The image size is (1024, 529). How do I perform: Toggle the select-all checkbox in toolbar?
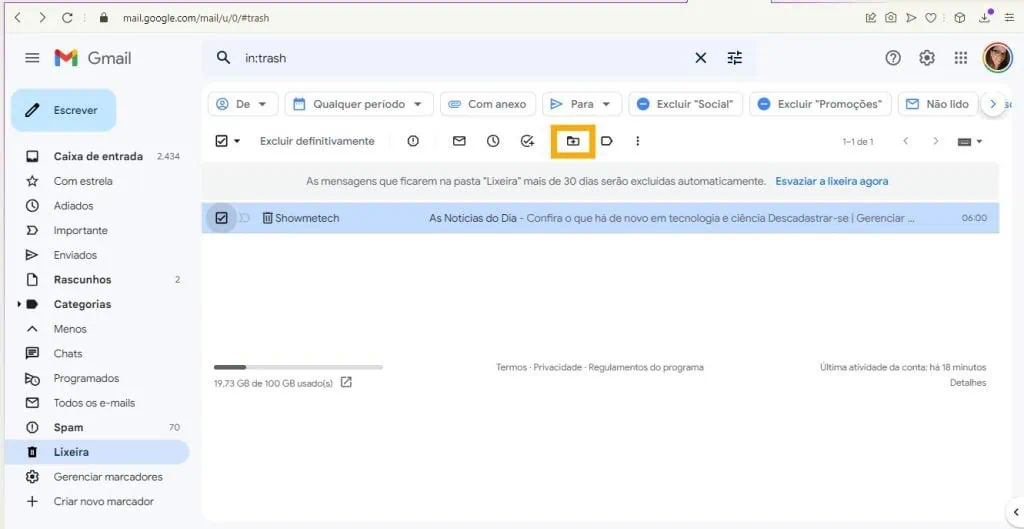[x=221, y=141]
